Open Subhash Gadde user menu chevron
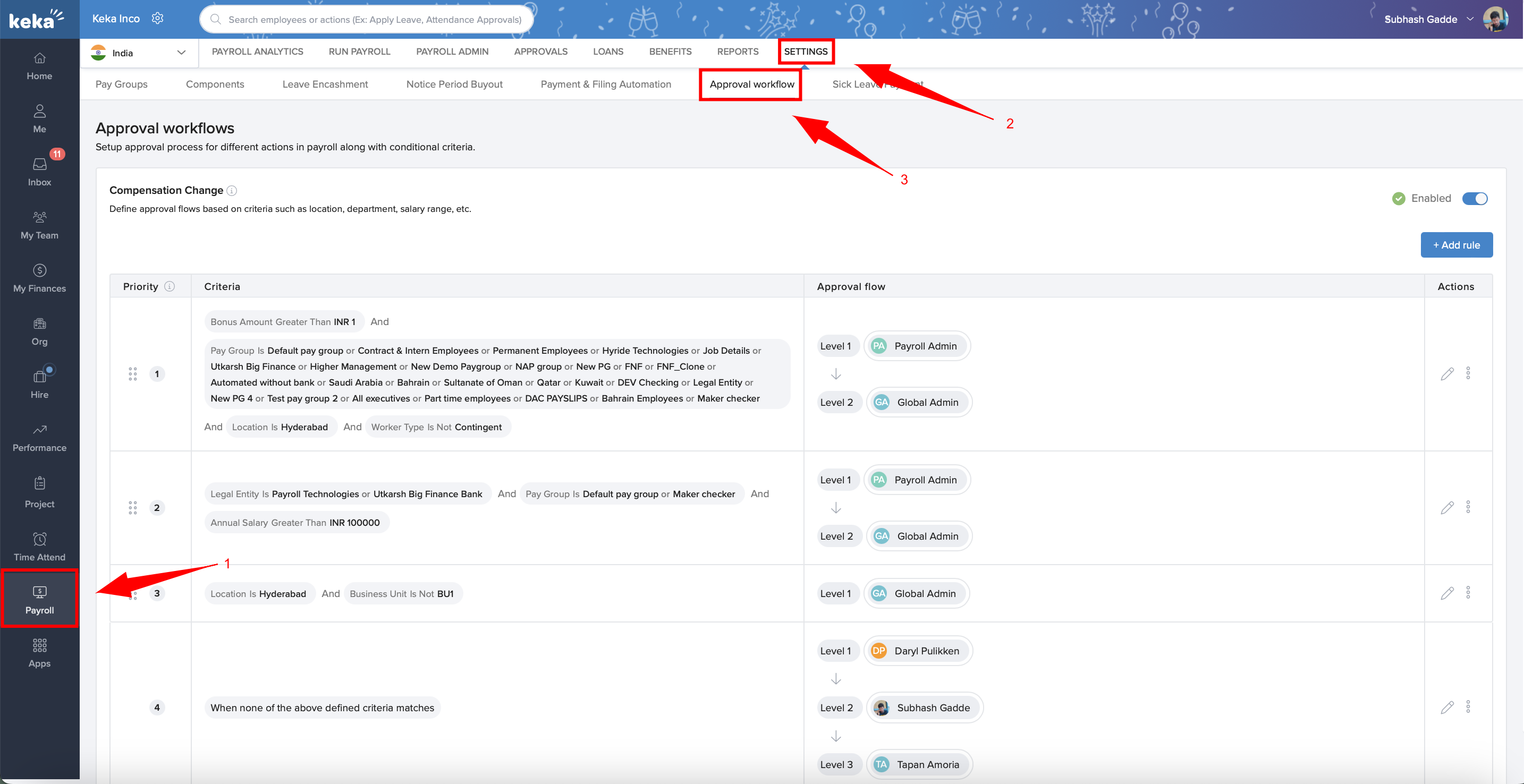 tap(1470, 19)
